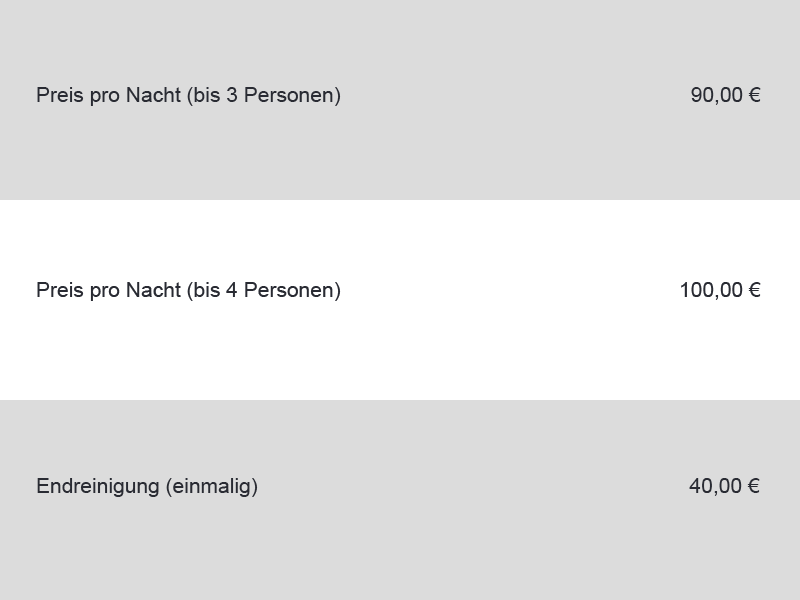Click the '(einmalig)' word
This screenshot has width=800, height=600.
pos(212,486)
